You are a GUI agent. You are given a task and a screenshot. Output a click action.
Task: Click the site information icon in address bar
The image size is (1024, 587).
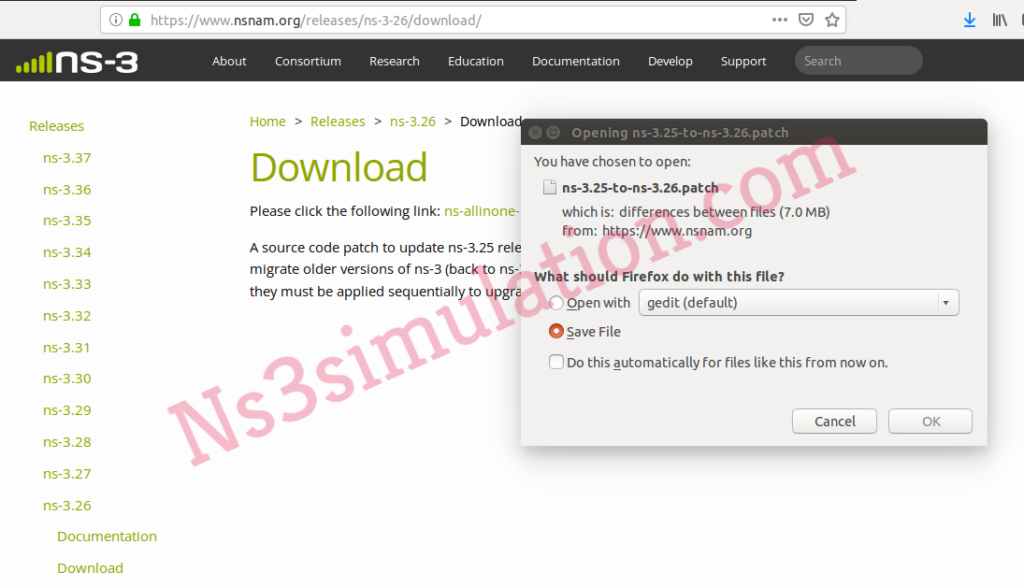pos(116,20)
